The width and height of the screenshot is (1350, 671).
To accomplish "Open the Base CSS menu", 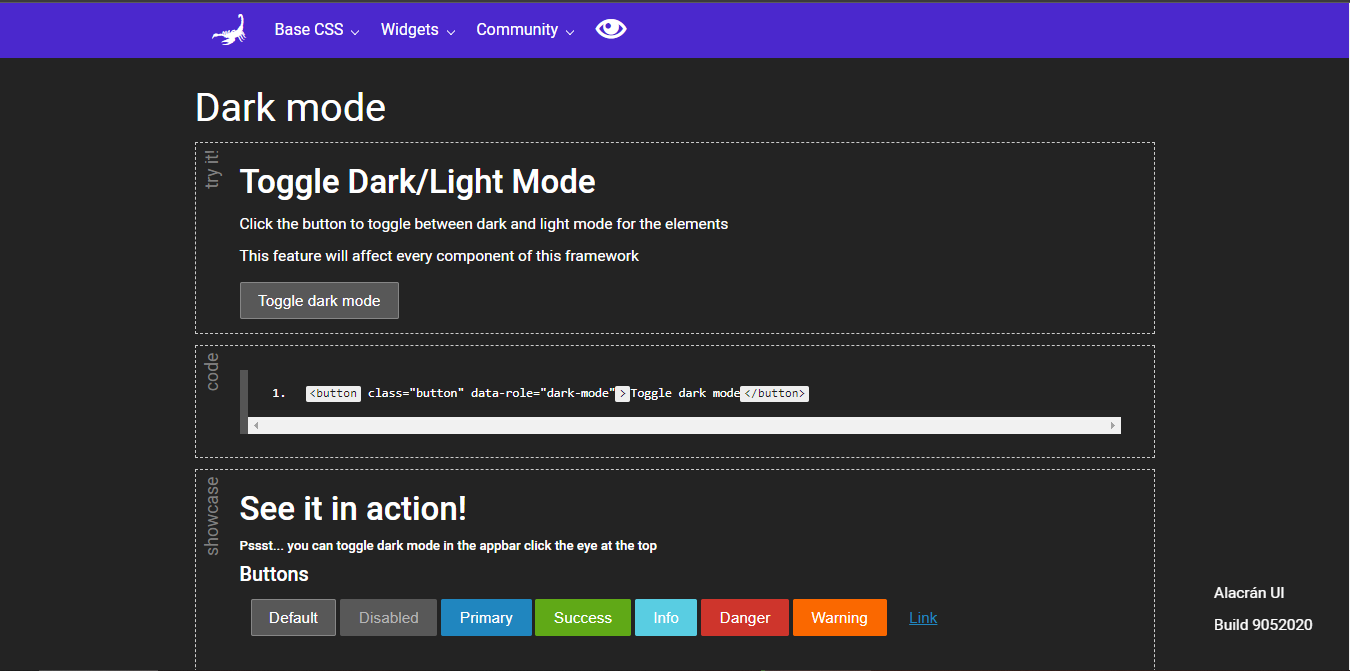I will tap(316, 30).
